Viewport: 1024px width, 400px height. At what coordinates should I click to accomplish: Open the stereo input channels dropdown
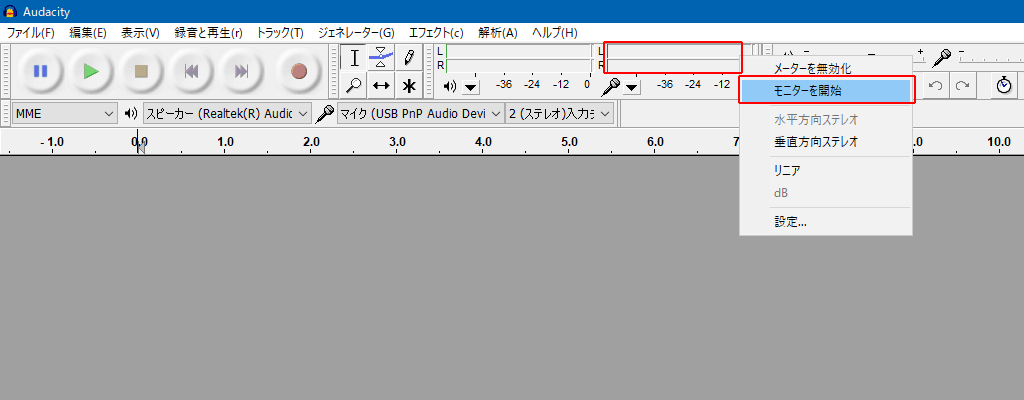click(560, 114)
